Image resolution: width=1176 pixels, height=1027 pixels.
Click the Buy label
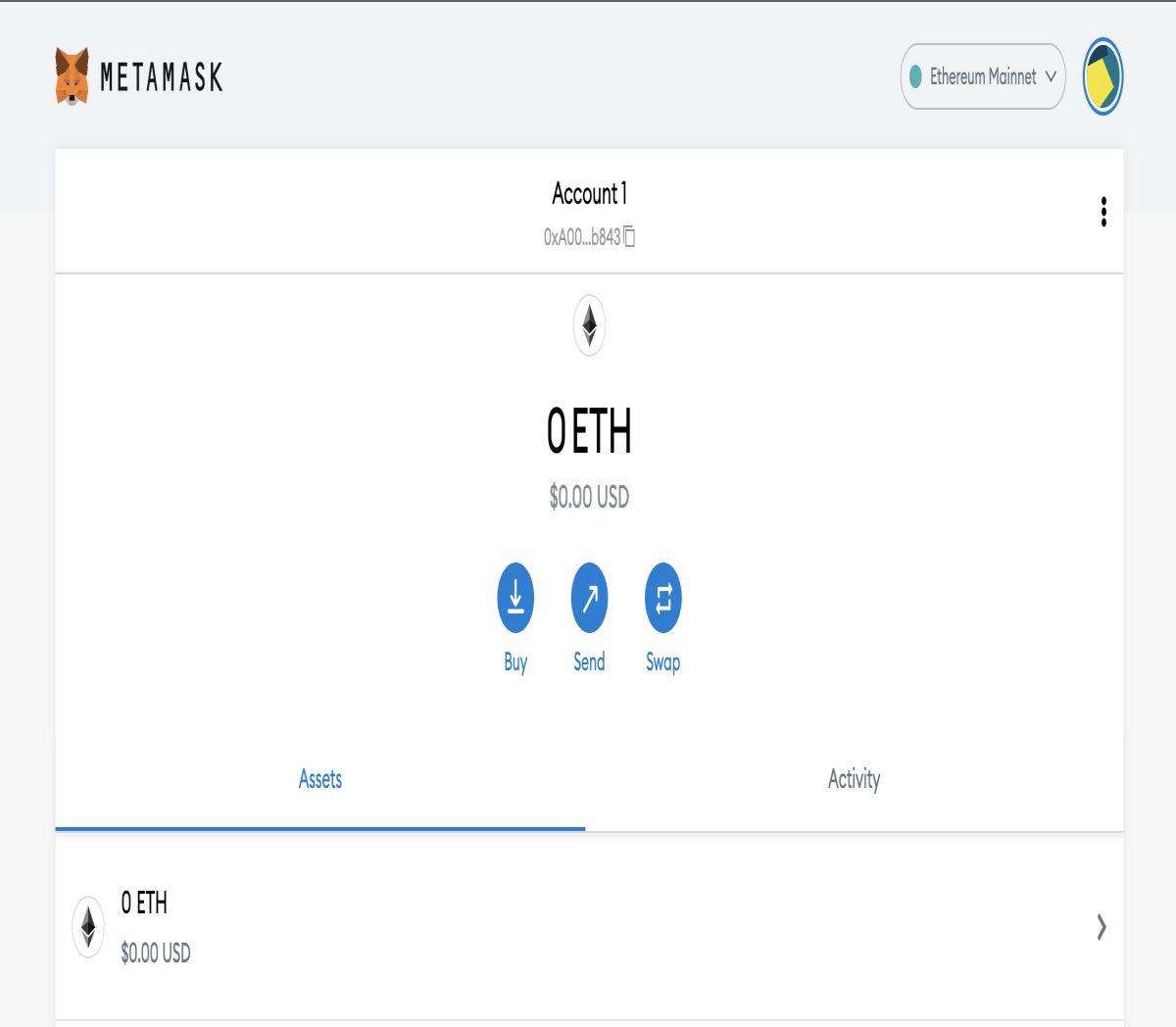(515, 662)
